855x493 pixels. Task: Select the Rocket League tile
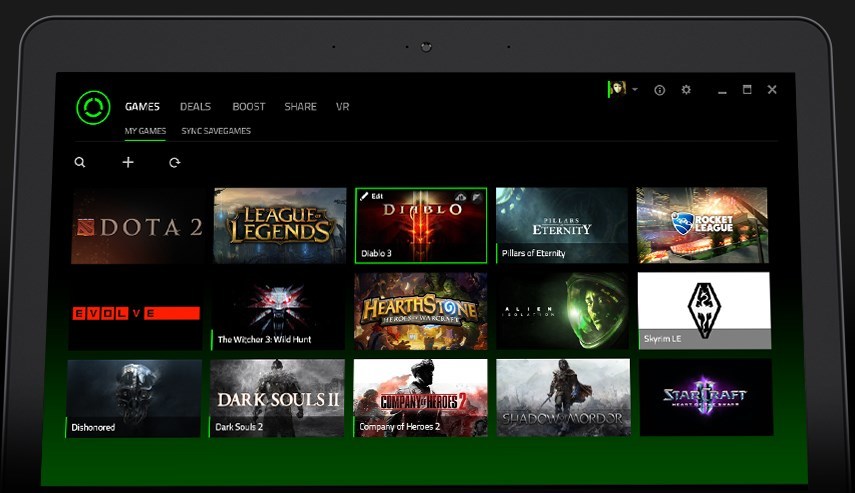pyautogui.click(x=702, y=225)
